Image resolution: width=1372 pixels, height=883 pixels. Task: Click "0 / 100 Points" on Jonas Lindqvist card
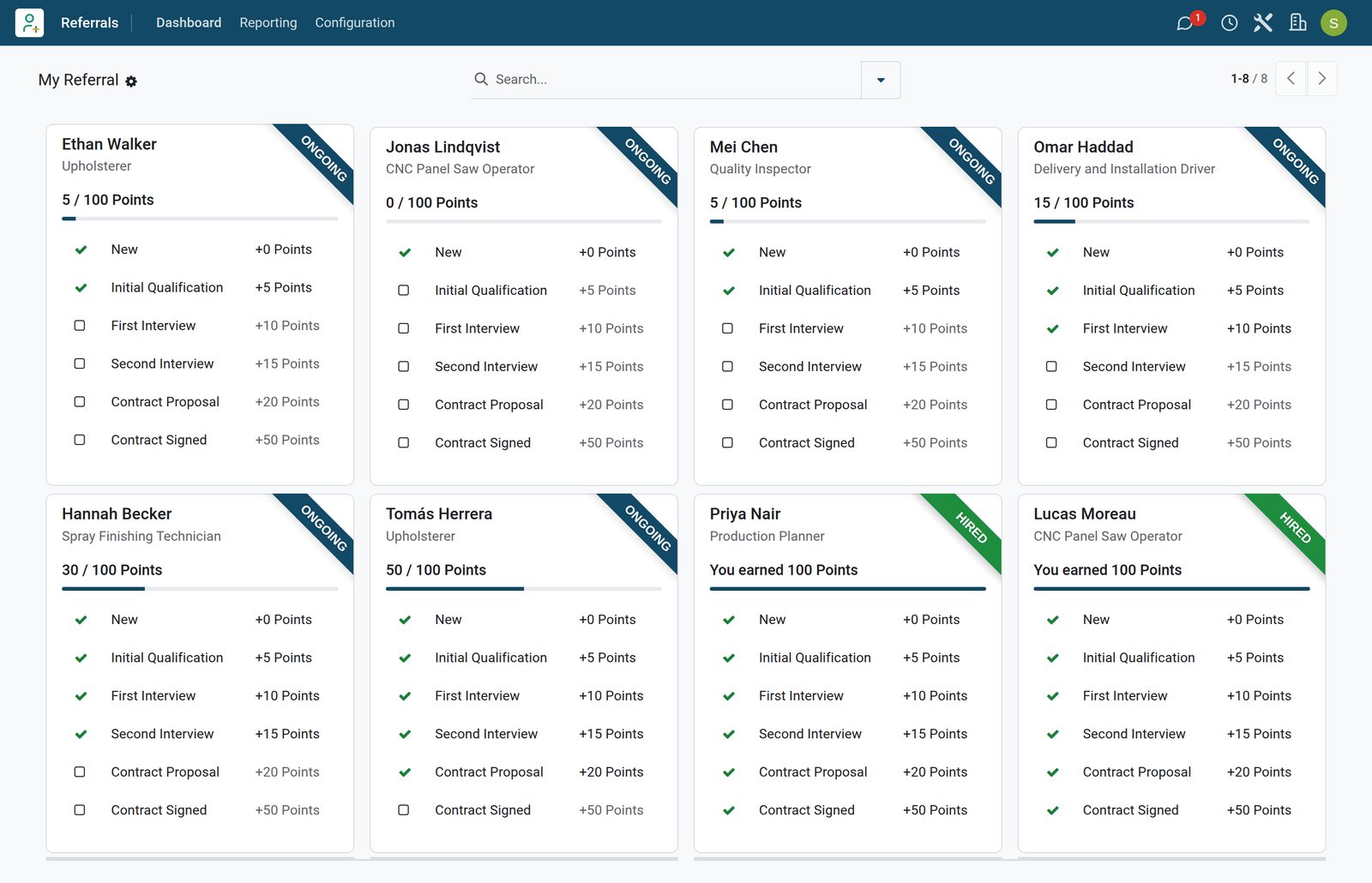click(x=431, y=202)
